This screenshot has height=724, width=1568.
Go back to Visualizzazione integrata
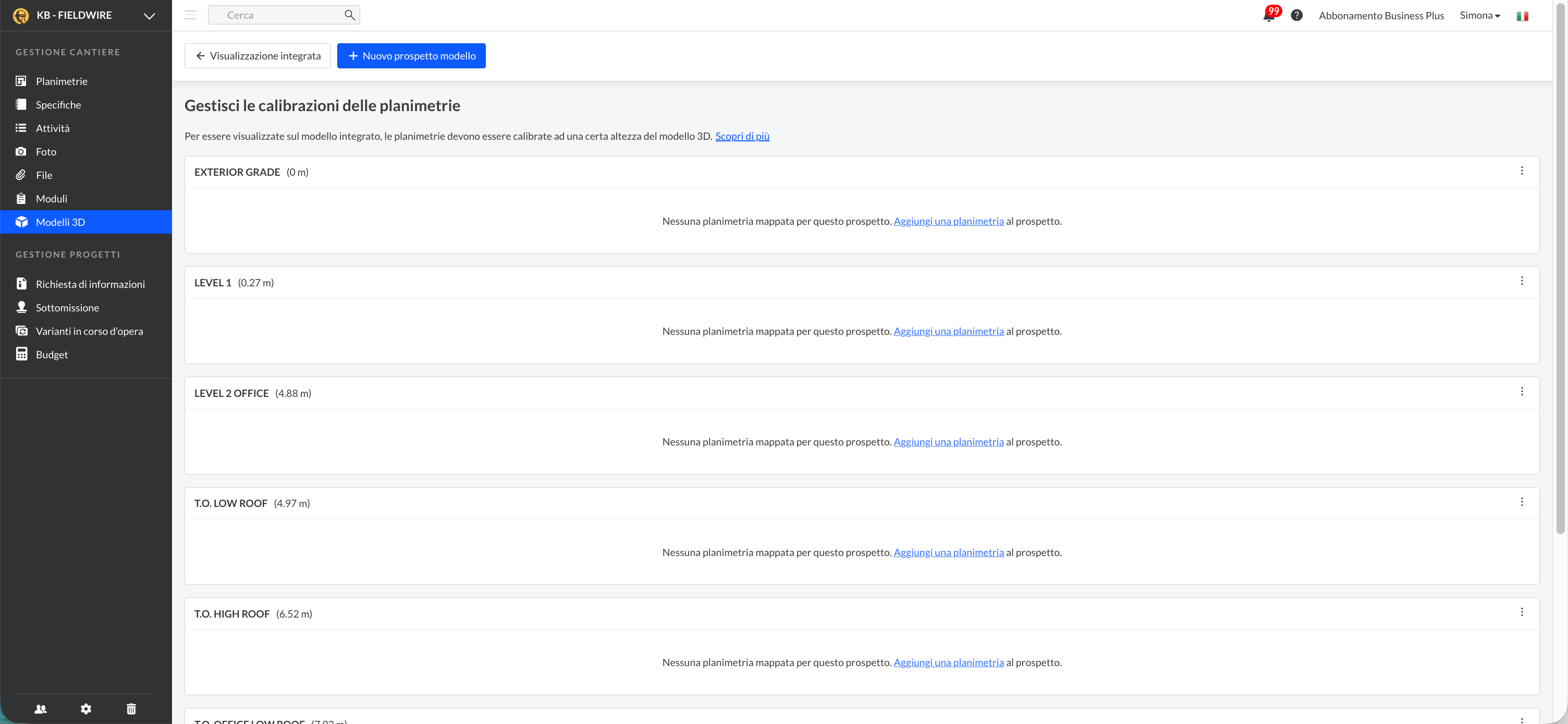pyautogui.click(x=258, y=55)
